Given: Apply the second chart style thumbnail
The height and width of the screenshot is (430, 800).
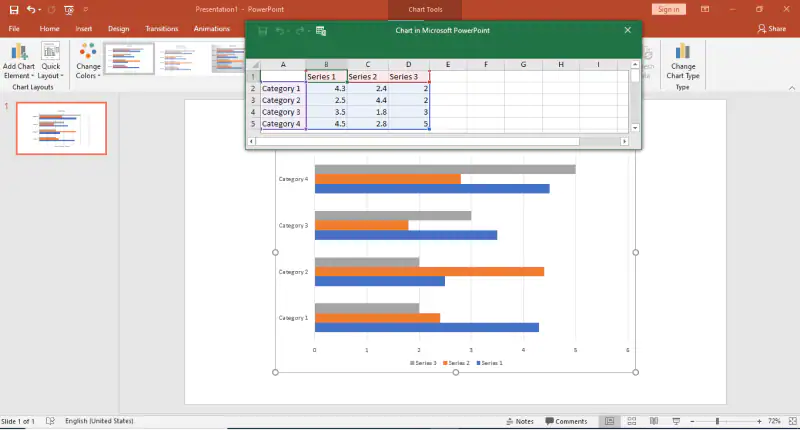Looking at the screenshot, I should point(181,58).
